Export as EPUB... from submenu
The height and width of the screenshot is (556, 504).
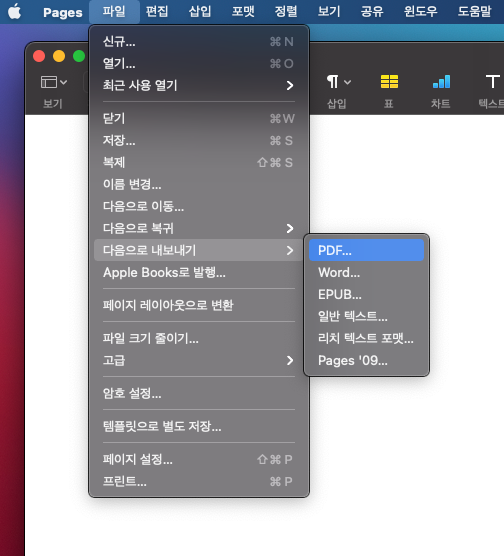(366, 294)
